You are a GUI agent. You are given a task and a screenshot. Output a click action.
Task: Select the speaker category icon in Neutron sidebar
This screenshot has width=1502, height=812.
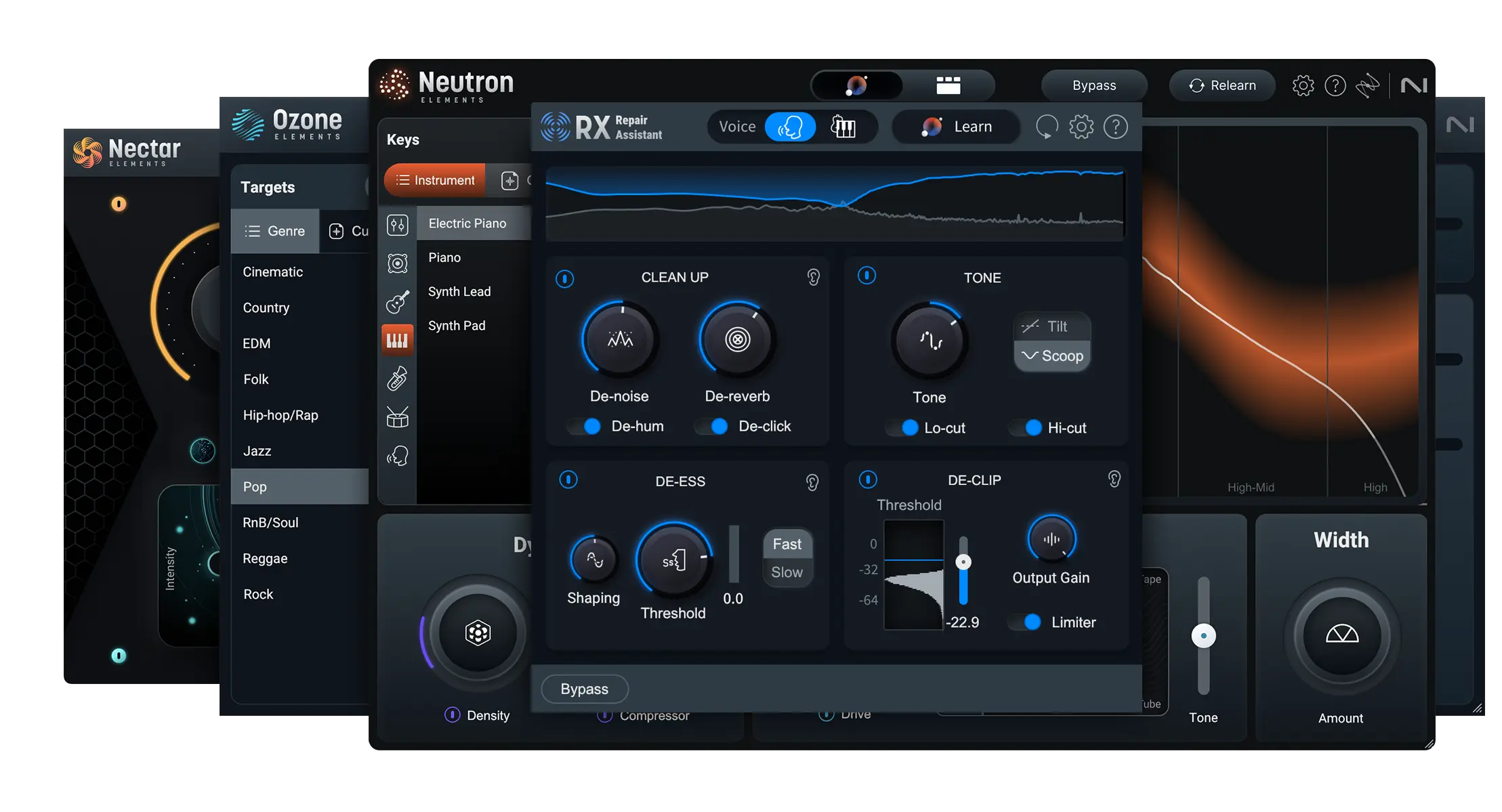pos(398,263)
